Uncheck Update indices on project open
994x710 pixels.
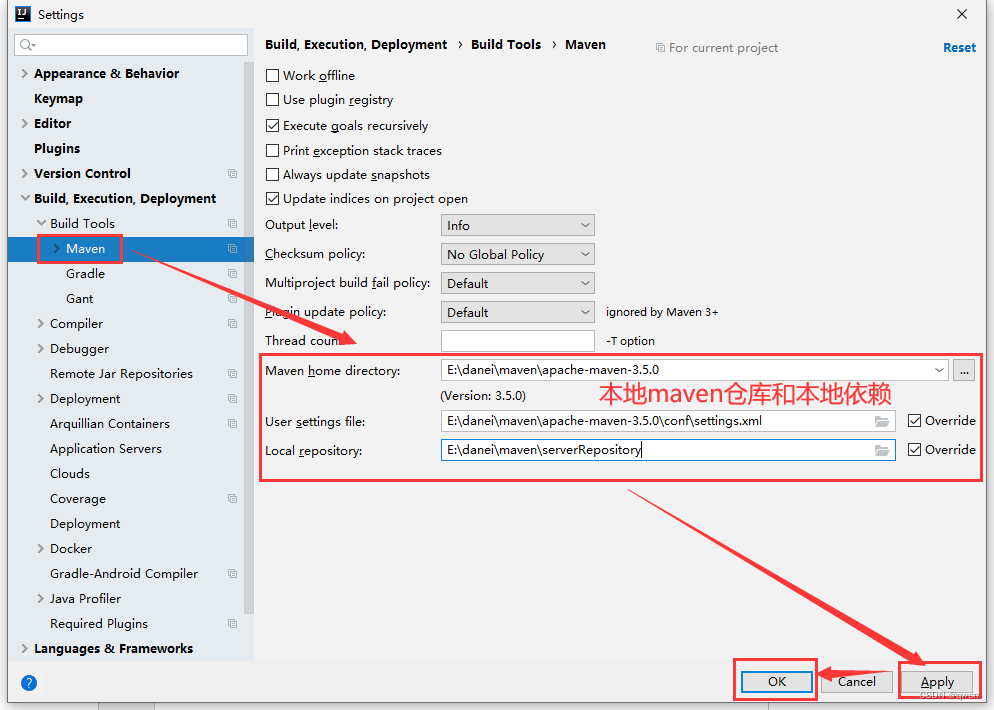(x=273, y=198)
